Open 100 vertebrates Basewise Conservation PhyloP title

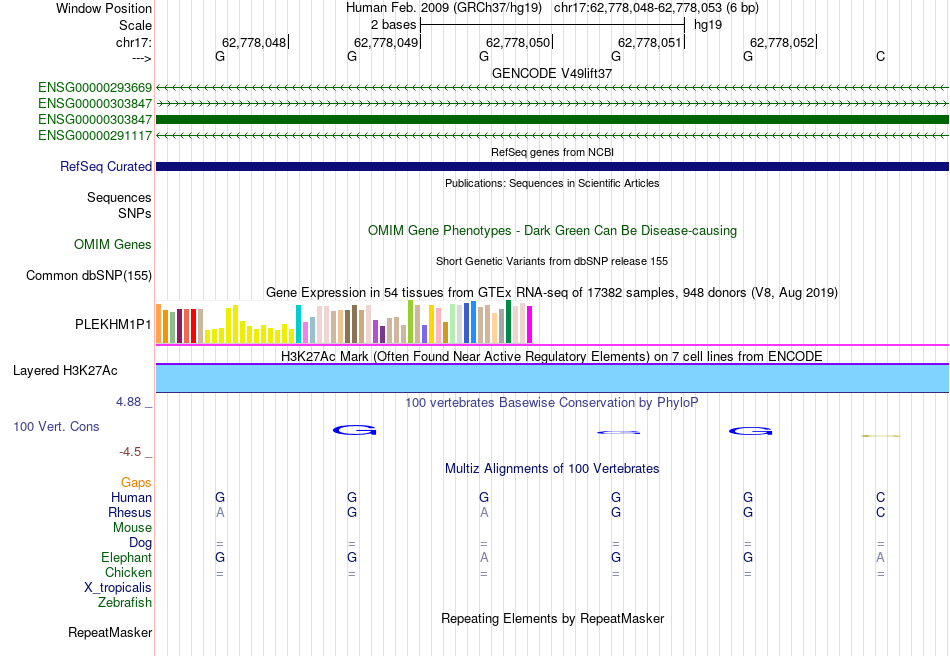pyautogui.click(x=552, y=403)
